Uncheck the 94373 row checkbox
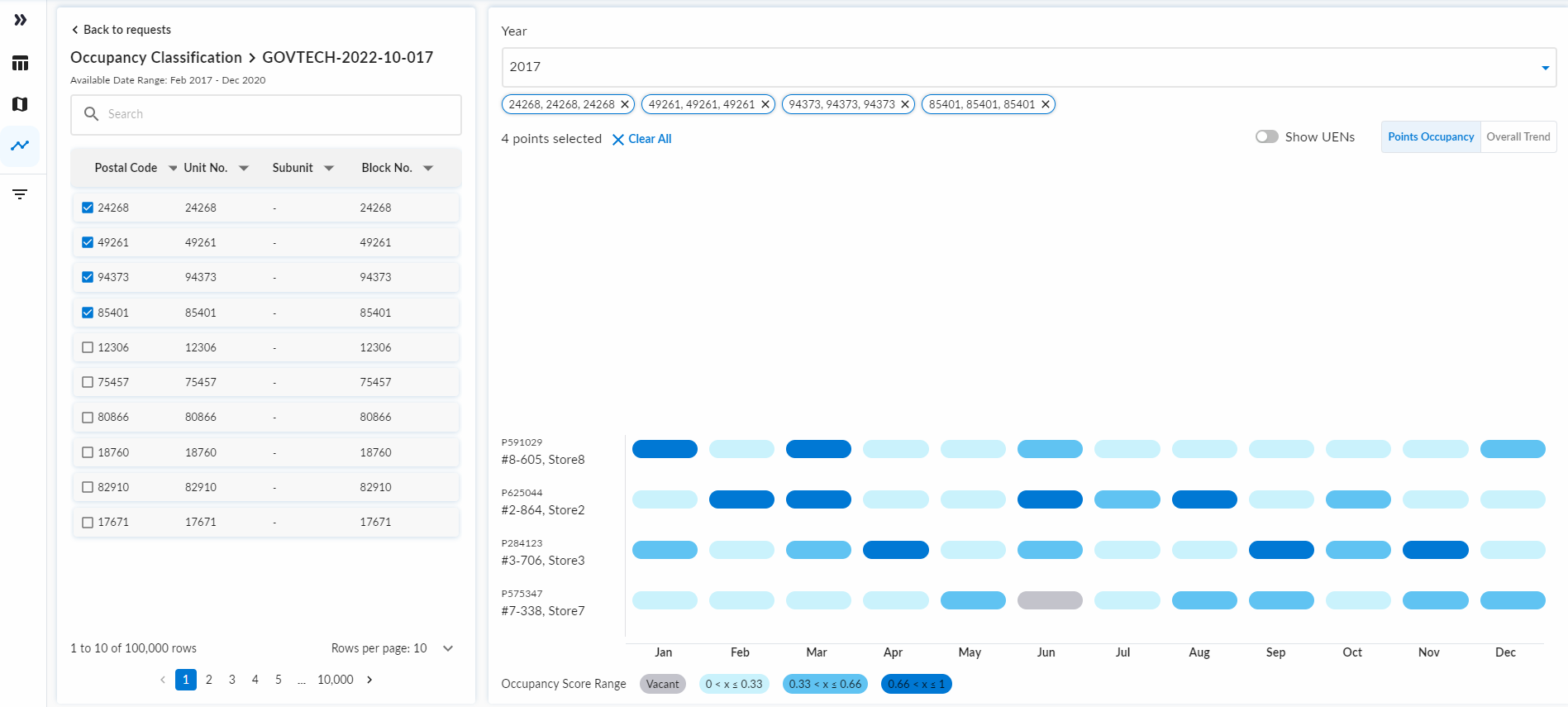1568x707 pixels. (88, 277)
